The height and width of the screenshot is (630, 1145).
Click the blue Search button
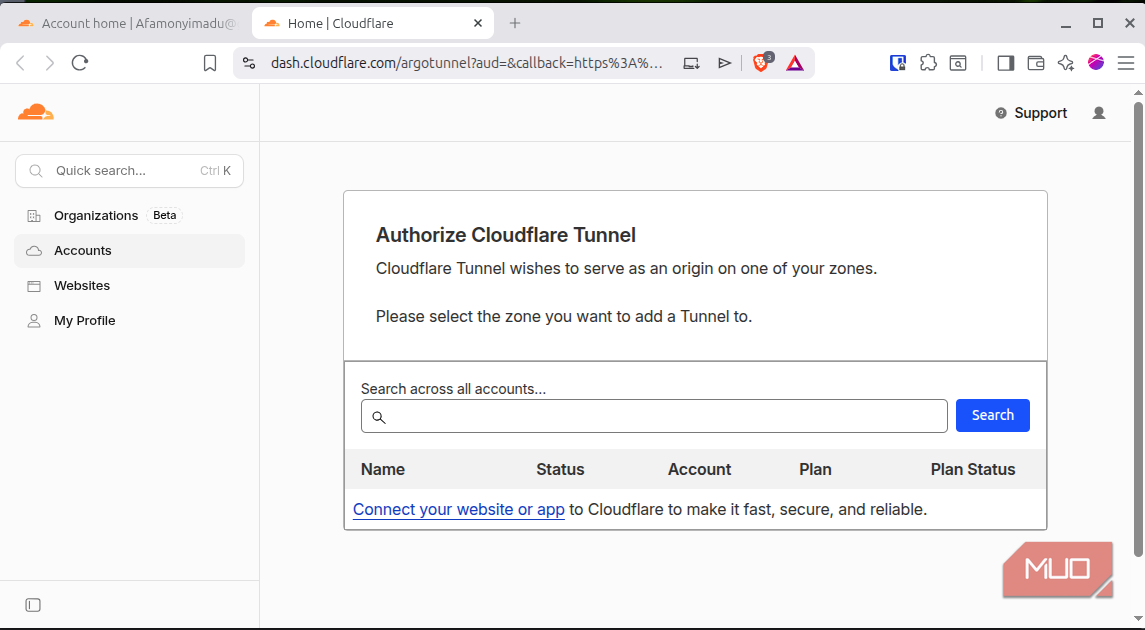click(992, 415)
